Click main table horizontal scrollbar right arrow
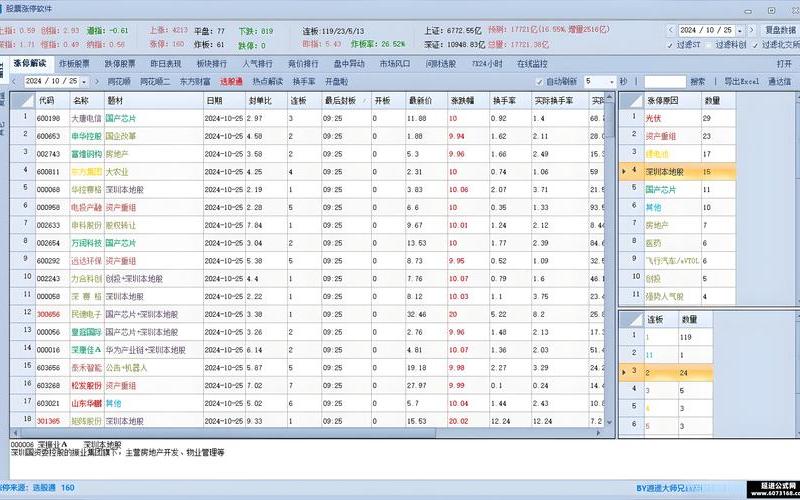 coord(599,433)
